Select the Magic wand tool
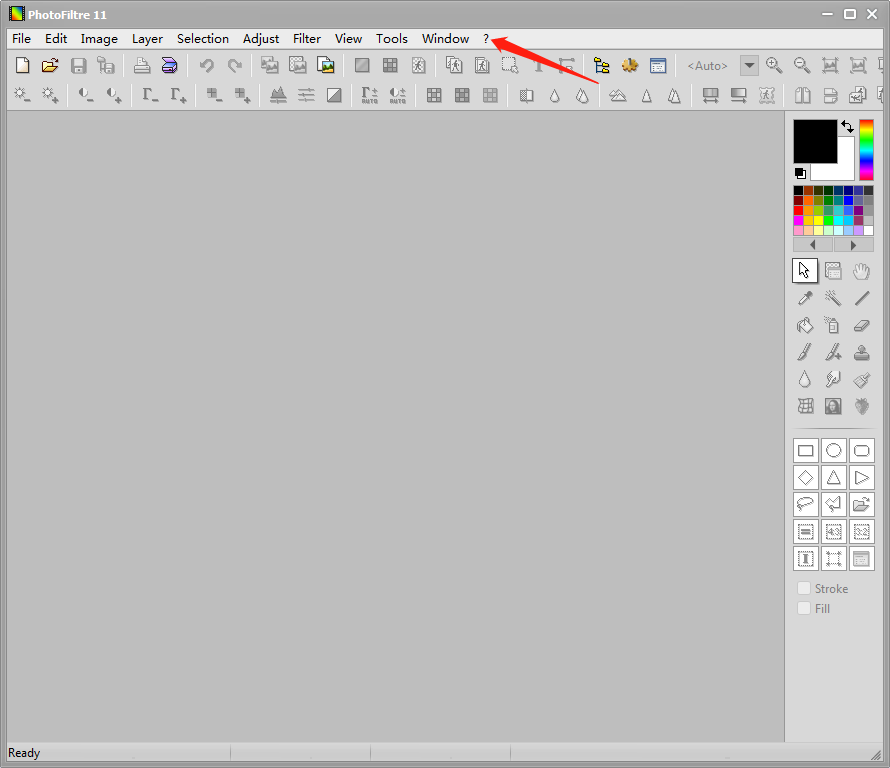Viewport: 890px width, 768px height. point(833,298)
